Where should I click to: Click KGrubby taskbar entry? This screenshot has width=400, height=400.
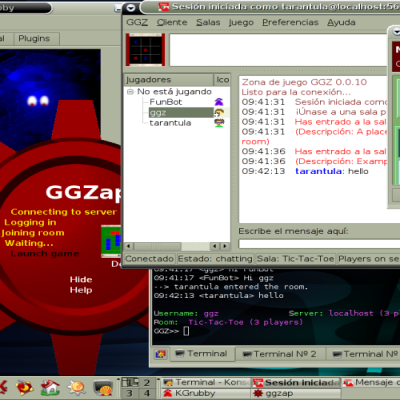click(x=206, y=393)
